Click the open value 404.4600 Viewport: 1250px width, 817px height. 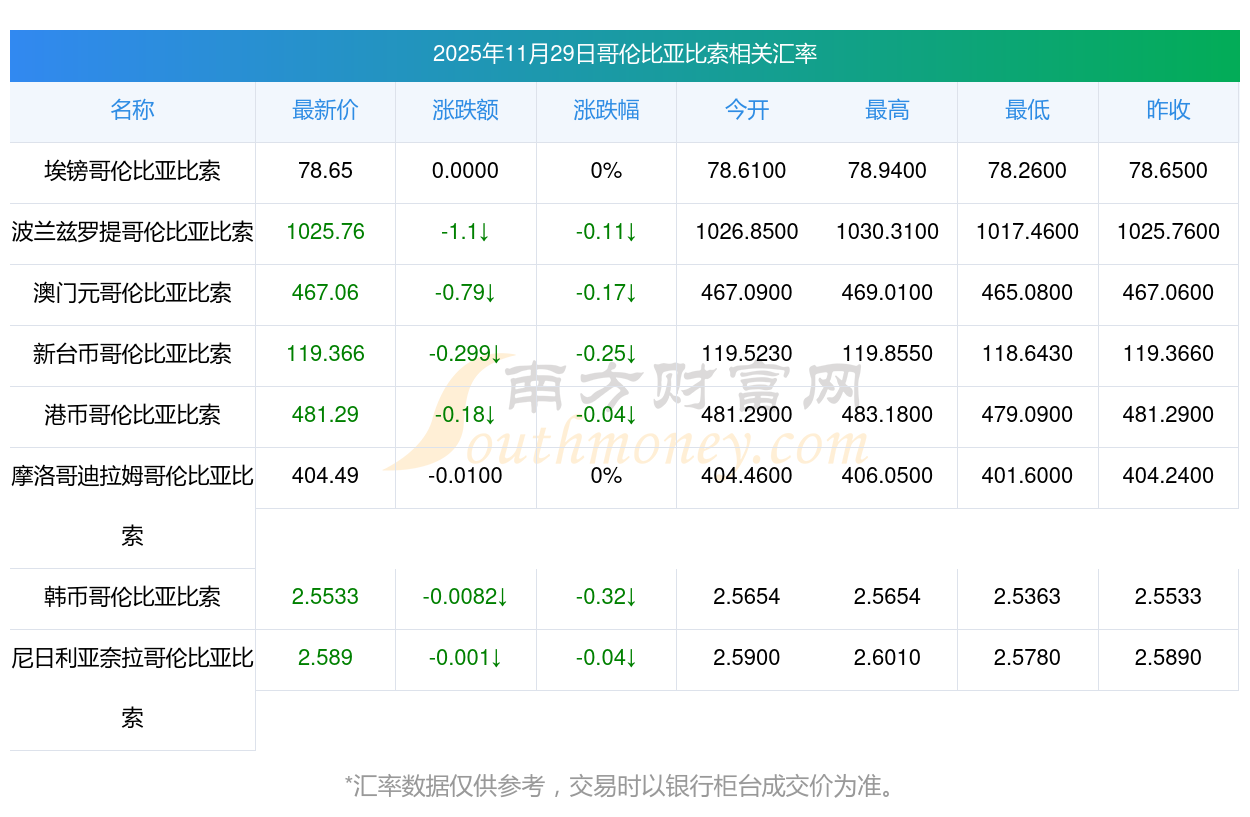(x=747, y=476)
